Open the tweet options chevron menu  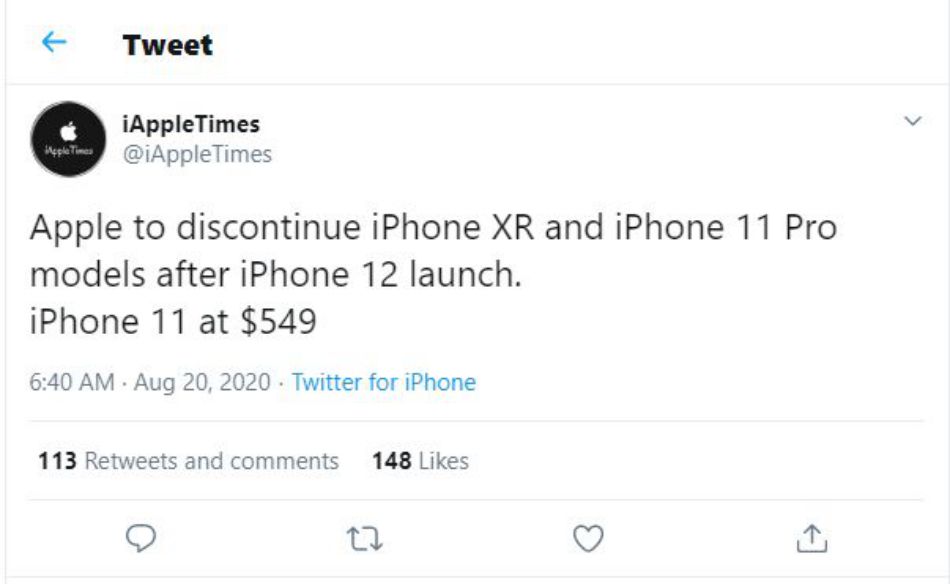[912, 121]
